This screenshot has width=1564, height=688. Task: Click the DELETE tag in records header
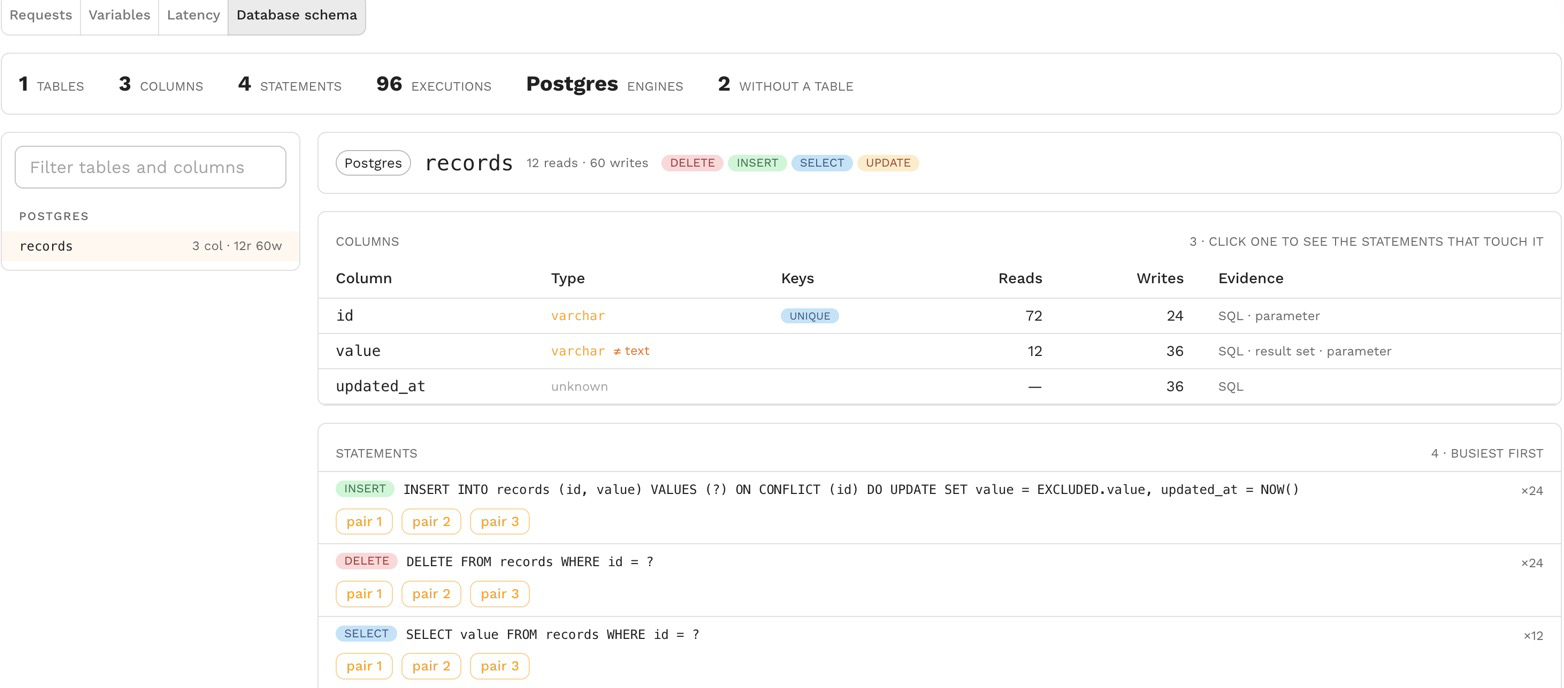pos(692,163)
